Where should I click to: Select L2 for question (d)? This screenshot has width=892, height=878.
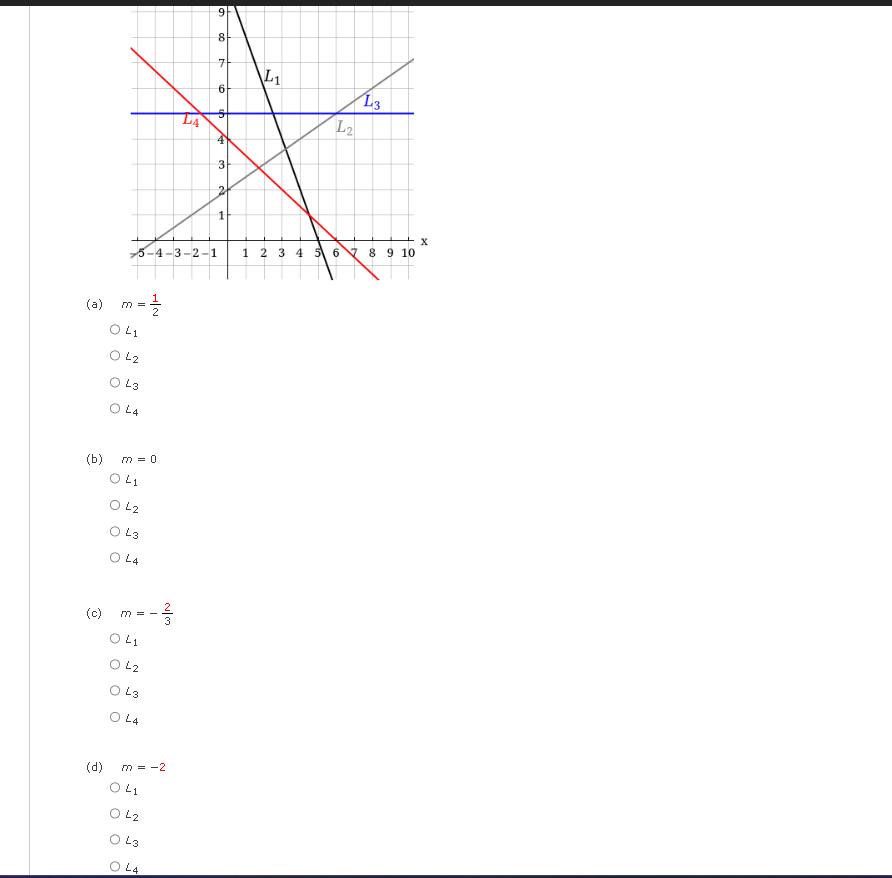(116, 815)
